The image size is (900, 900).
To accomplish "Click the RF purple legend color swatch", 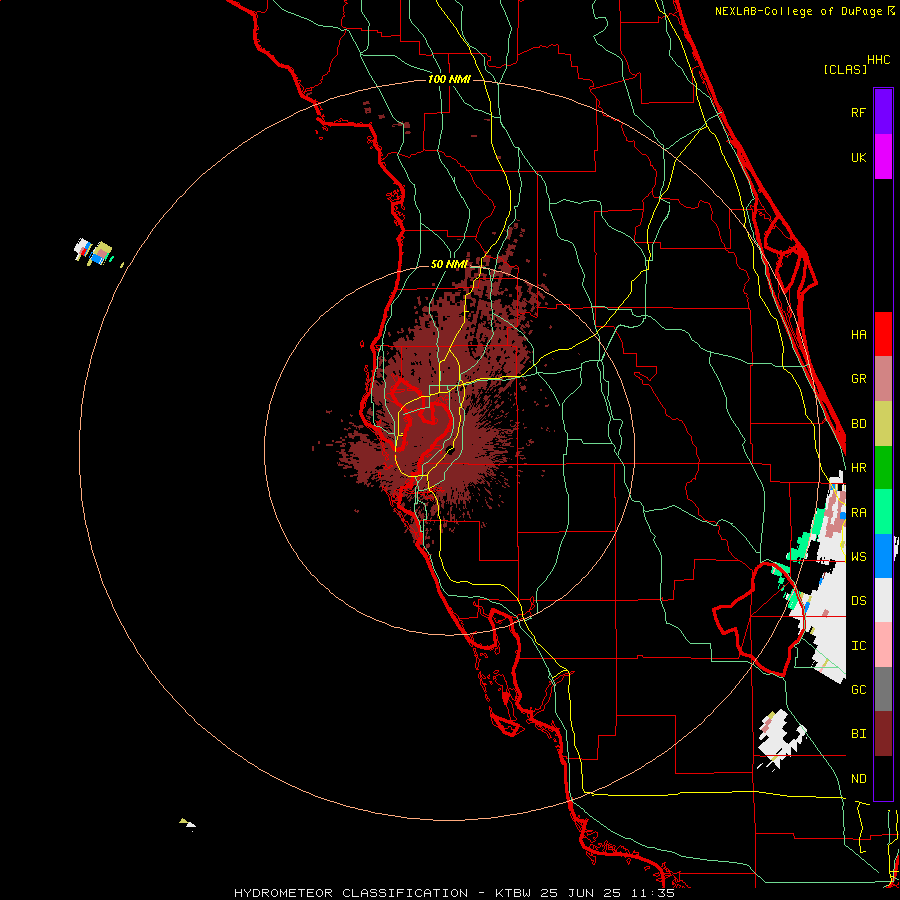I will pyautogui.click(x=883, y=112).
